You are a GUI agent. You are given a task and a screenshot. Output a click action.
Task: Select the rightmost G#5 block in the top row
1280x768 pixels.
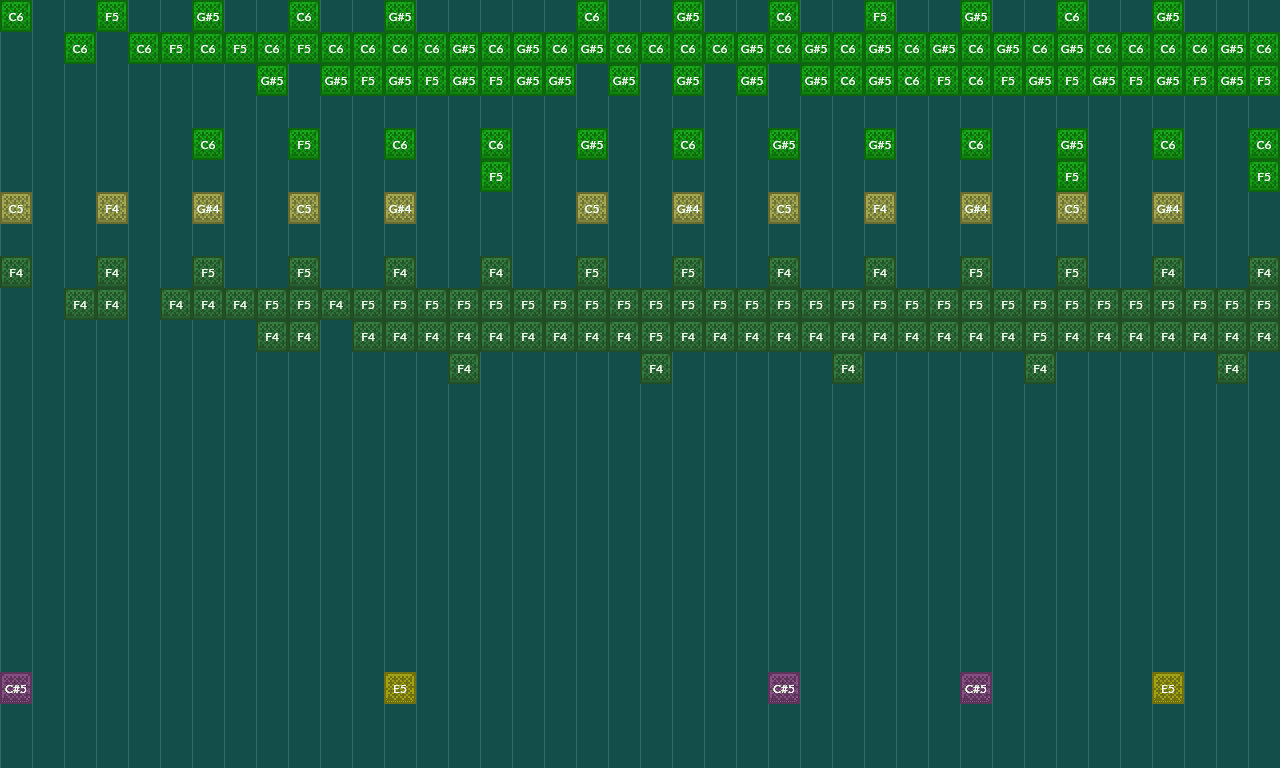pos(1168,16)
